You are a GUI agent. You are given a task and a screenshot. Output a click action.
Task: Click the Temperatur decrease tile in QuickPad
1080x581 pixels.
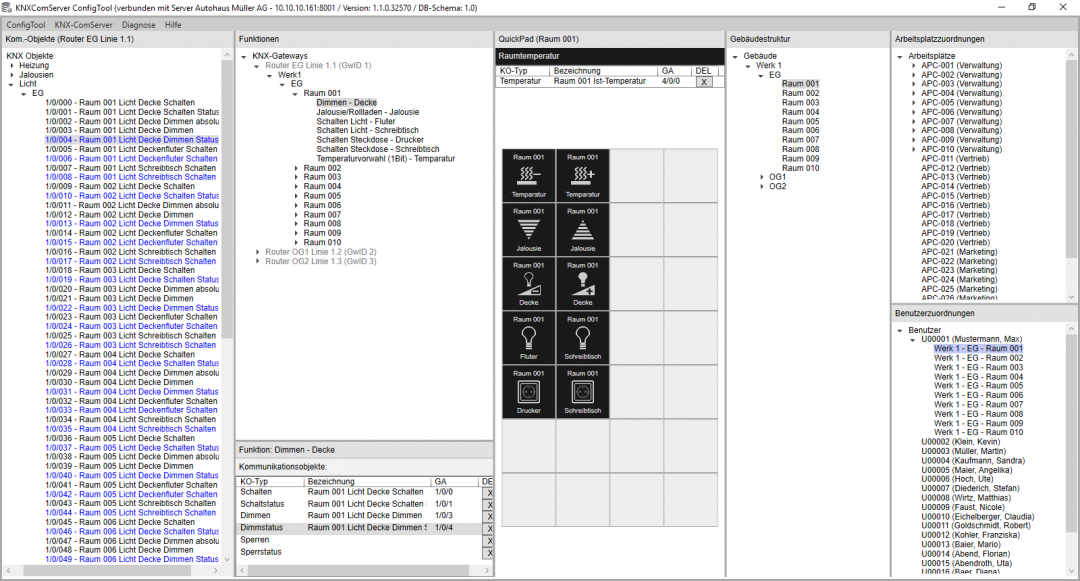tap(529, 176)
